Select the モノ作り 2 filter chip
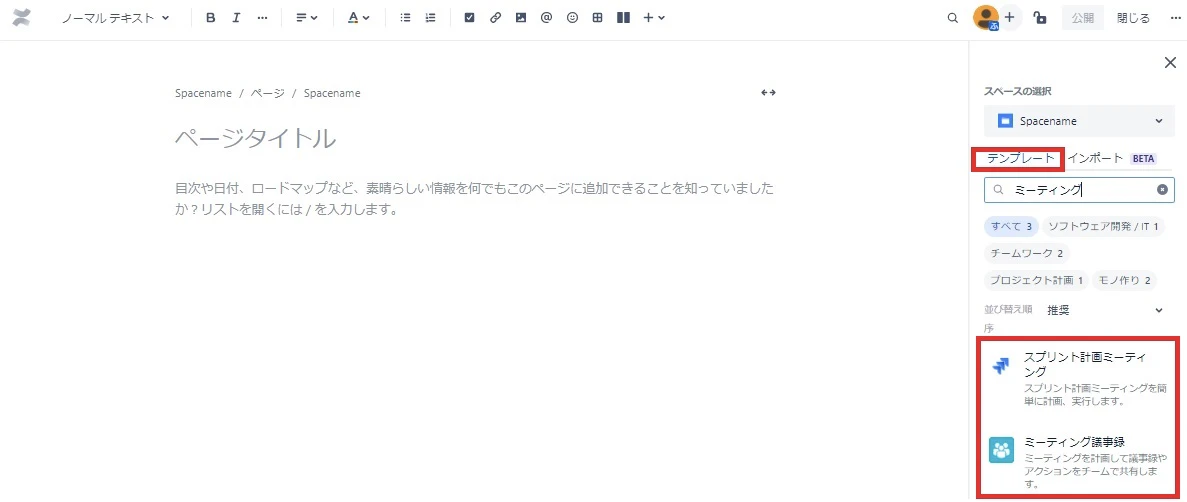 click(1125, 281)
